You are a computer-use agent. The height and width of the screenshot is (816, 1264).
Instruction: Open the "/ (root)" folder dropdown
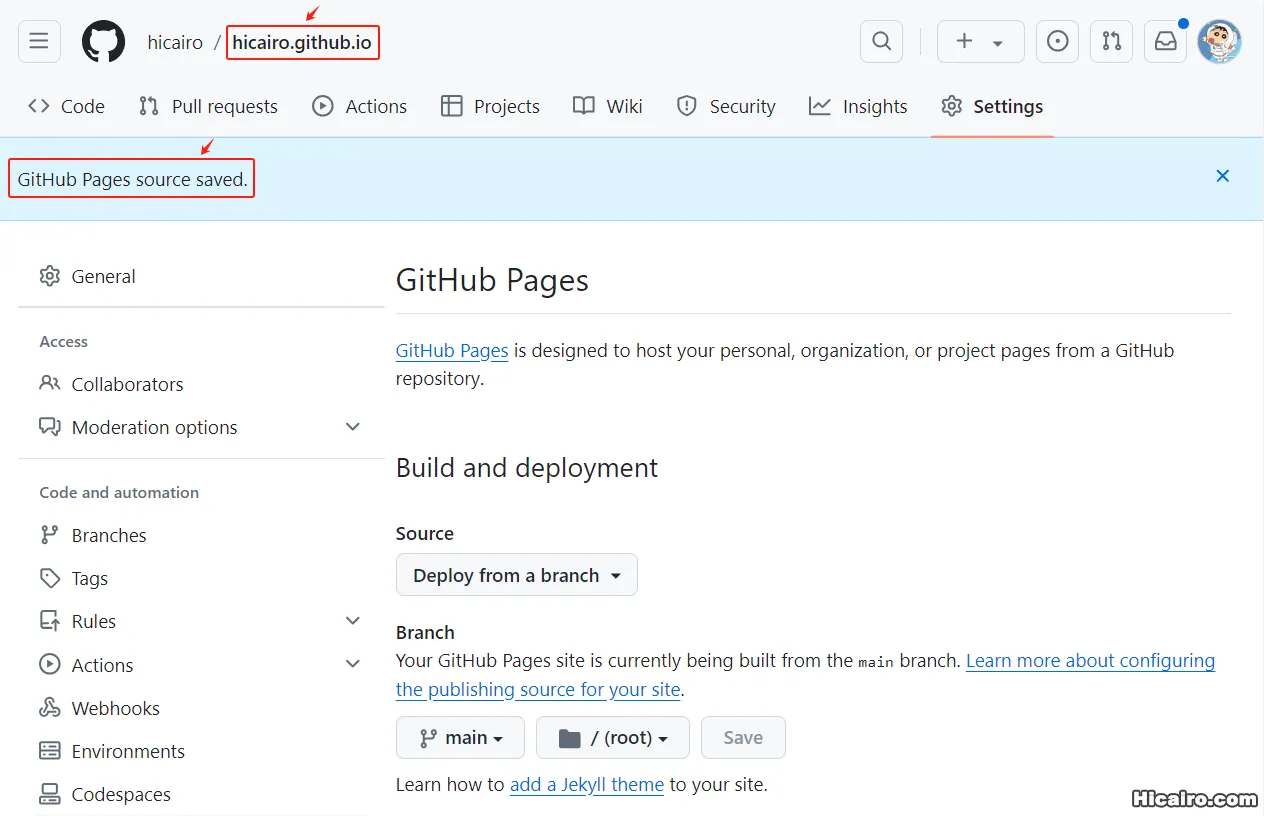click(x=612, y=737)
